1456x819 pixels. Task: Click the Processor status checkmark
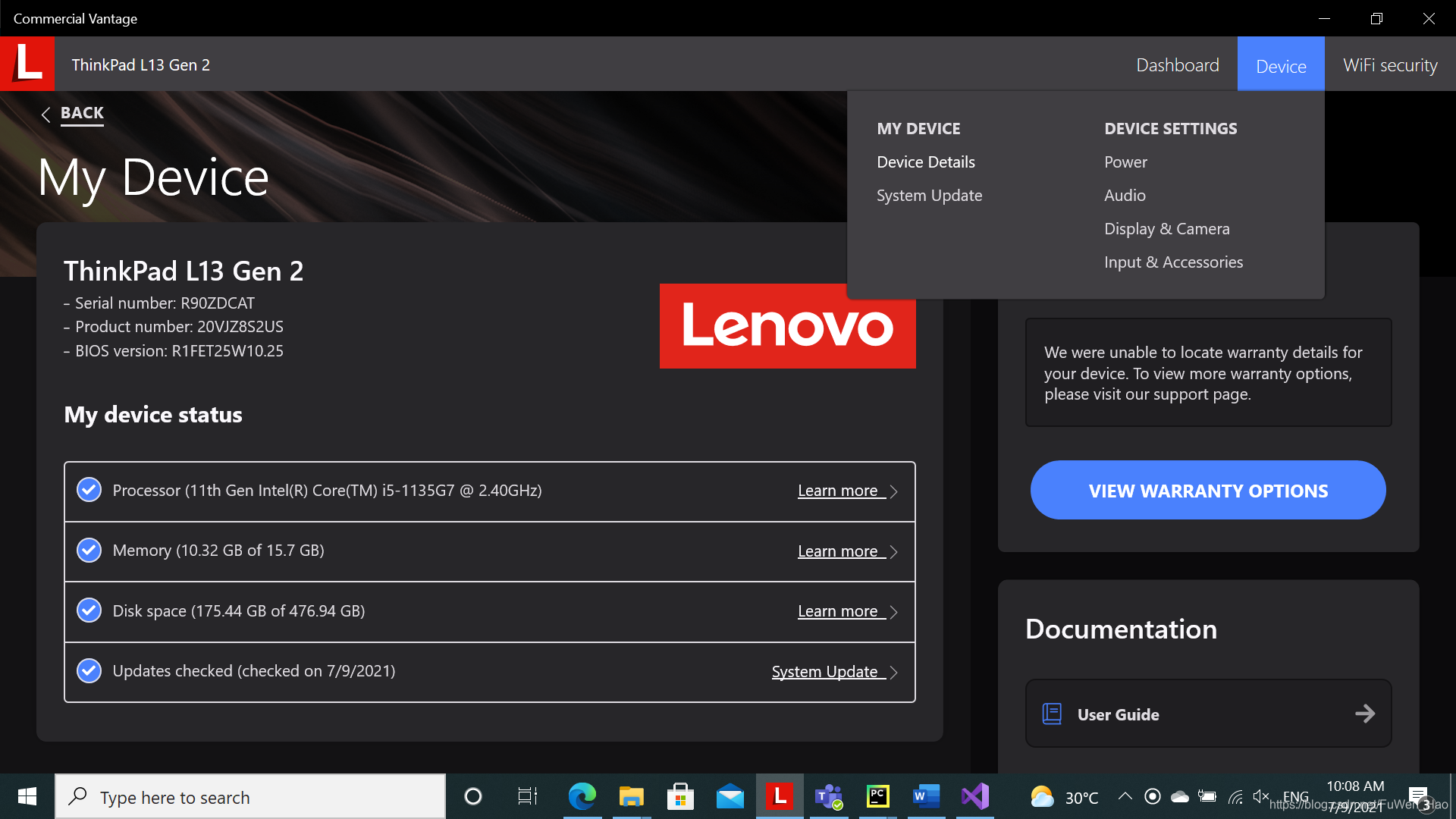(89, 490)
